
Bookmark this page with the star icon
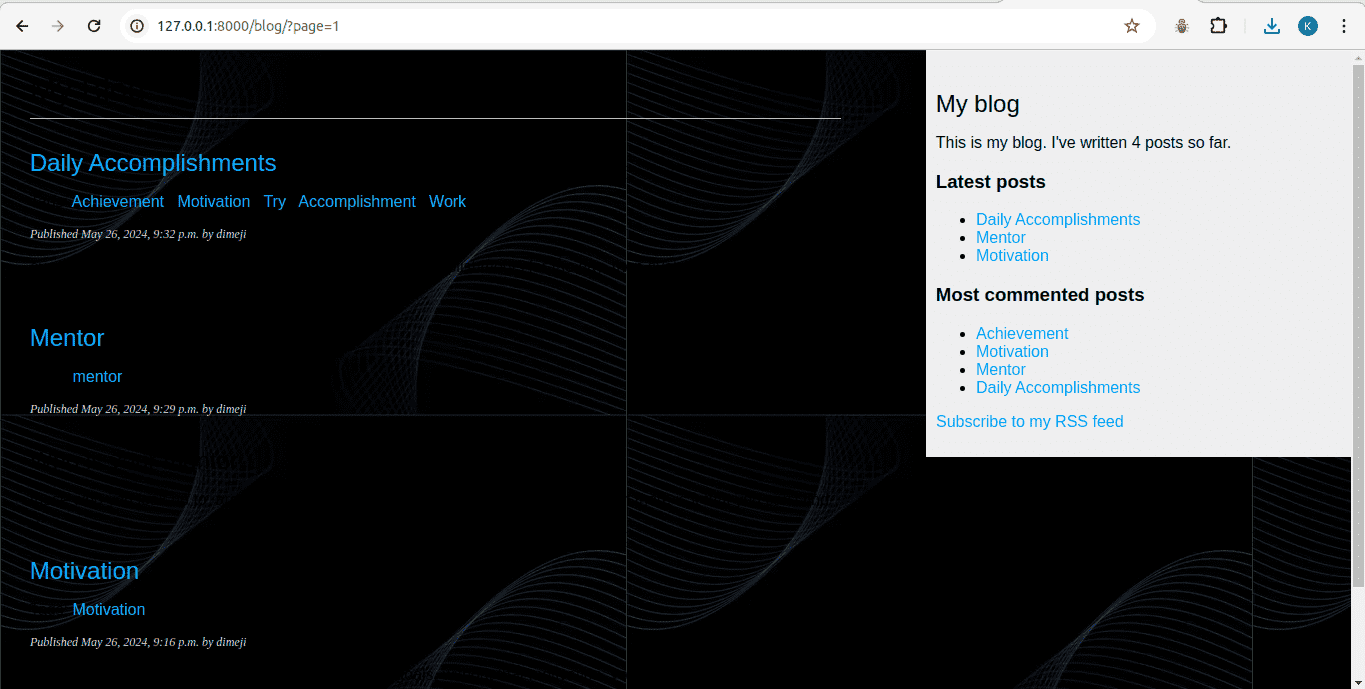pos(1131,26)
